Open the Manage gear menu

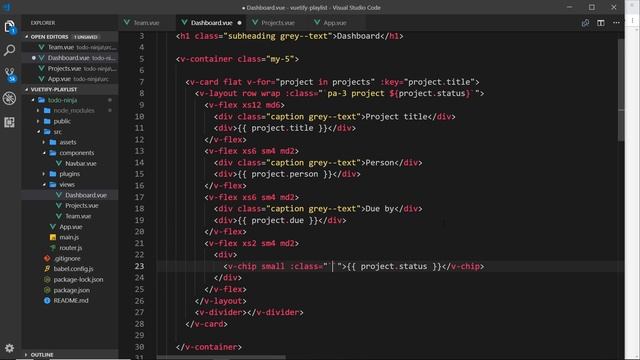point(9,348)
